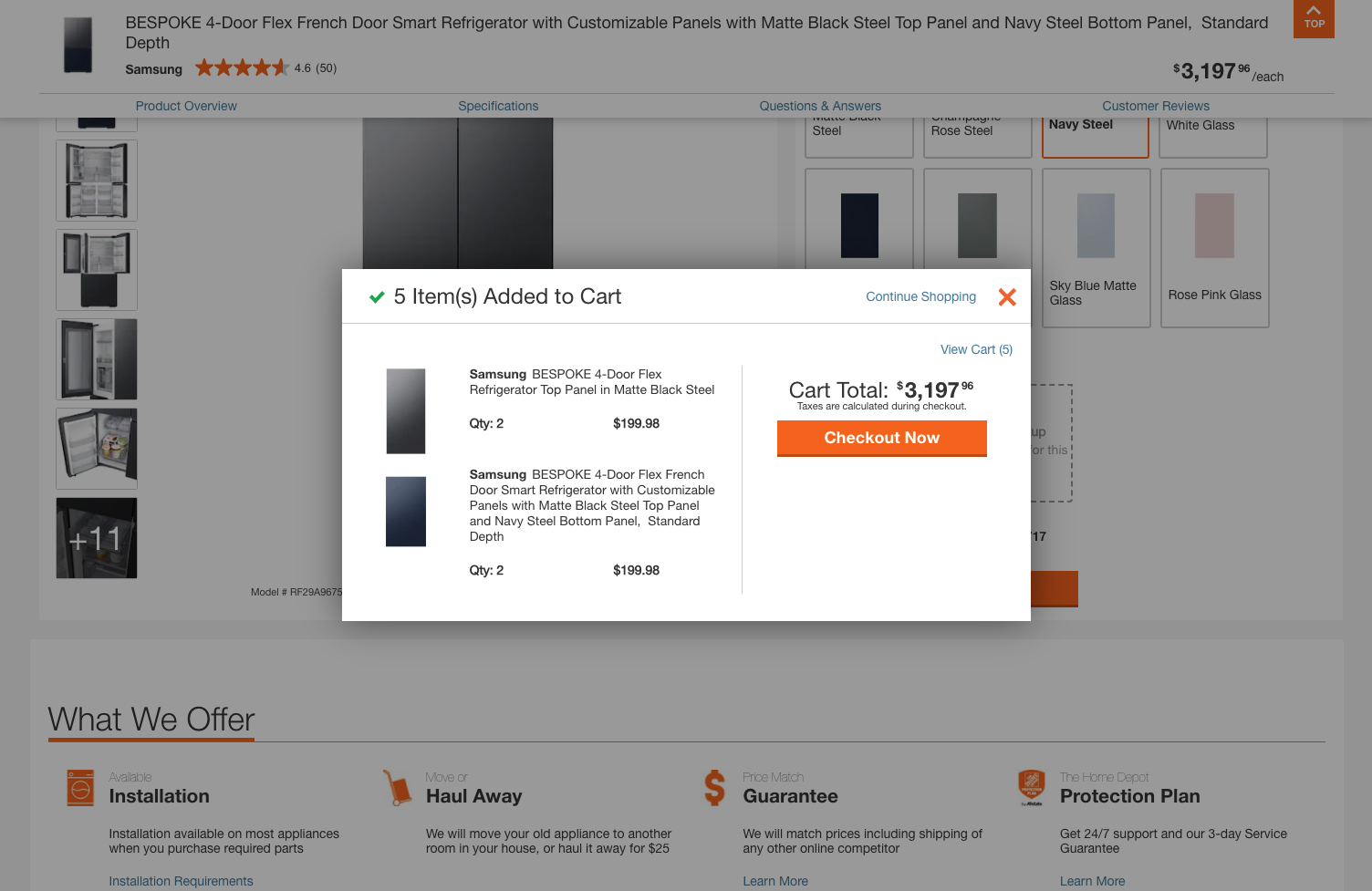View single open door interior thumbnail
1372x891 pixels.
point(97,359)
